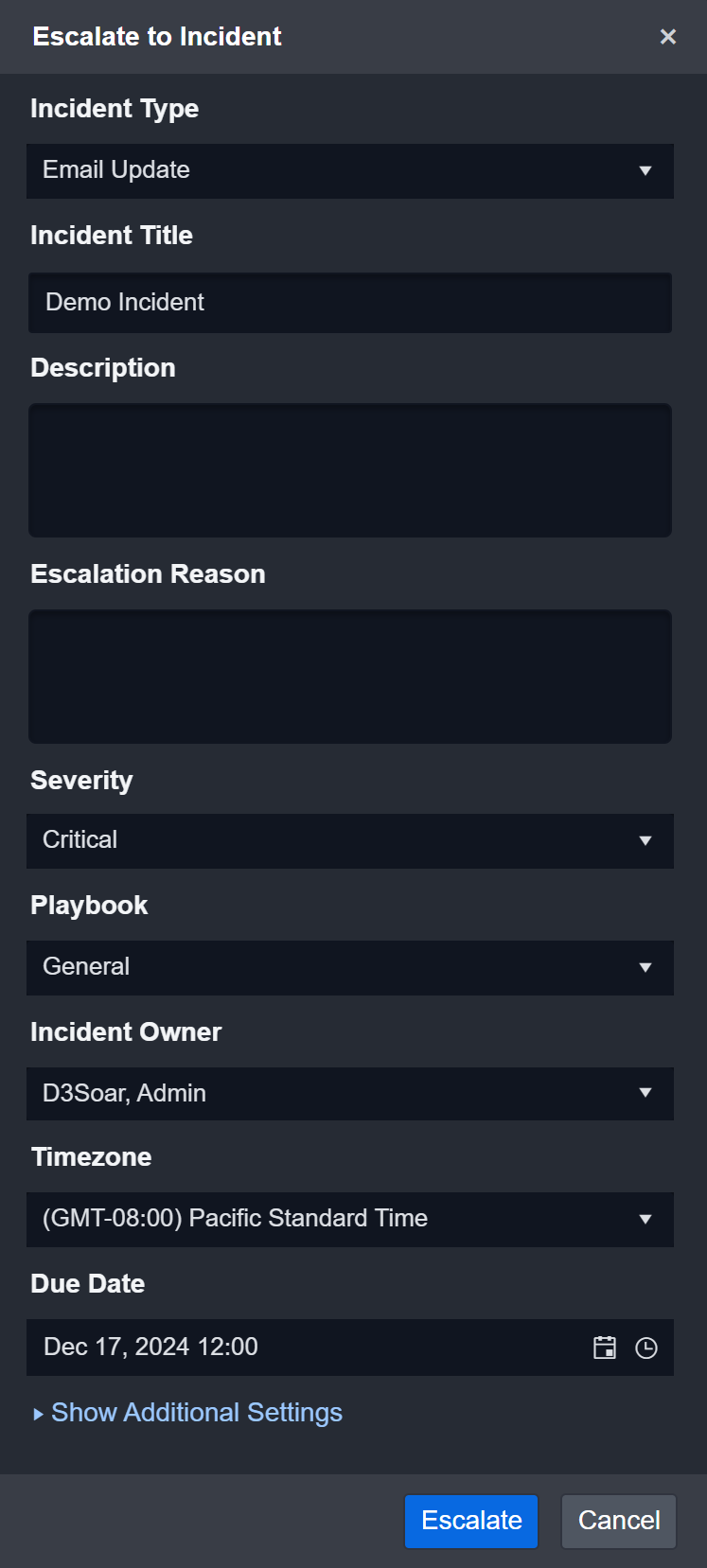
Task: Expand Show Additional Settings
Action: tap(196, 1412)
